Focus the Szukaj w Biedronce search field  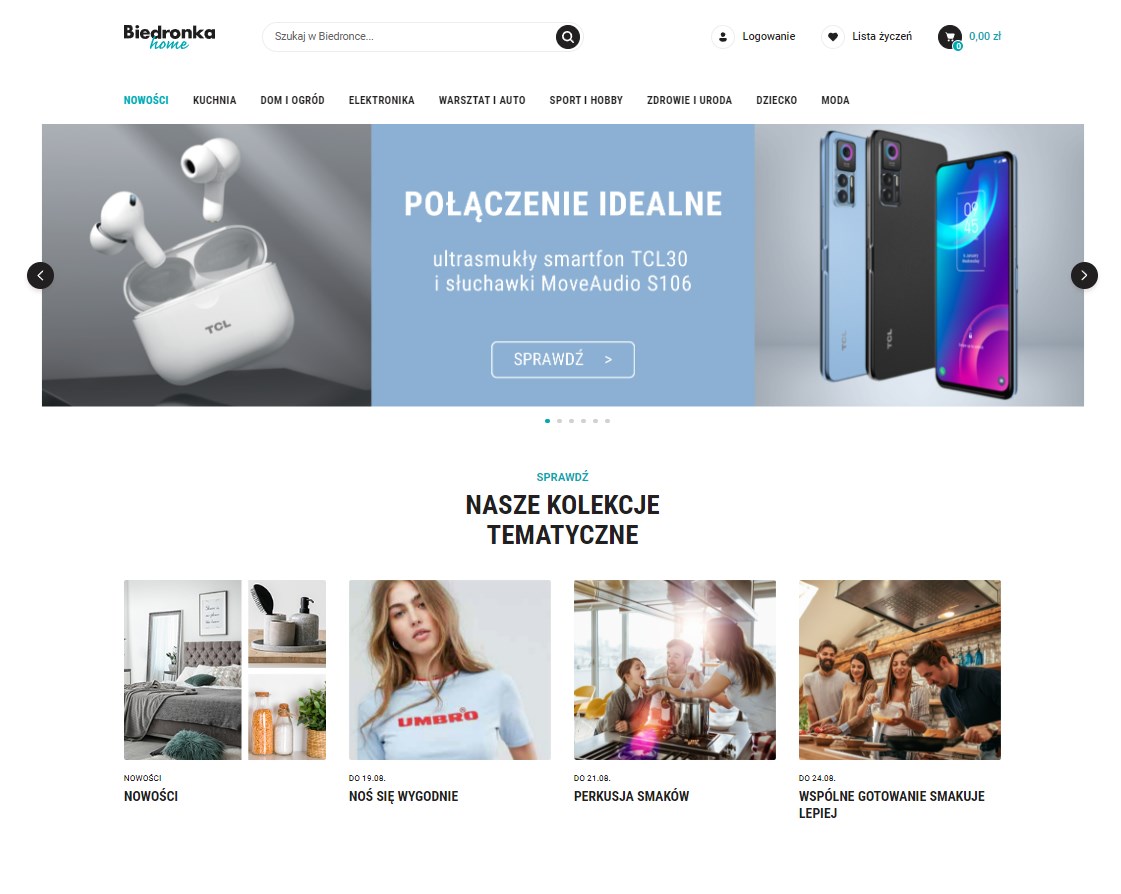(x=411, y=36)
